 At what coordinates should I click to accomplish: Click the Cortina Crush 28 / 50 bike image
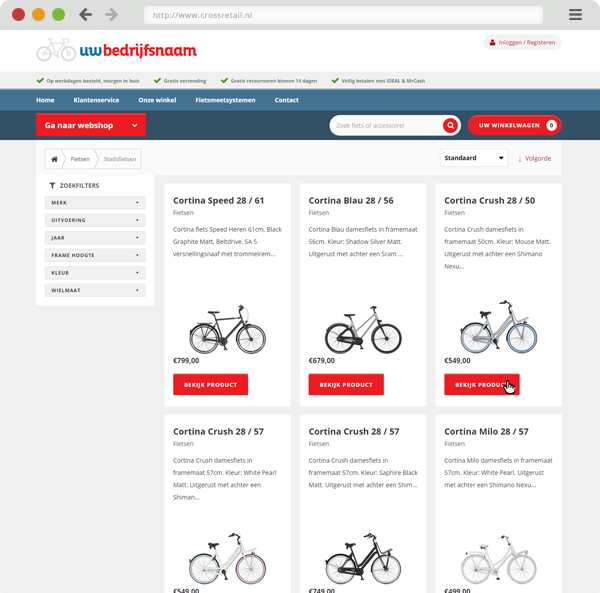coord(499,327)
